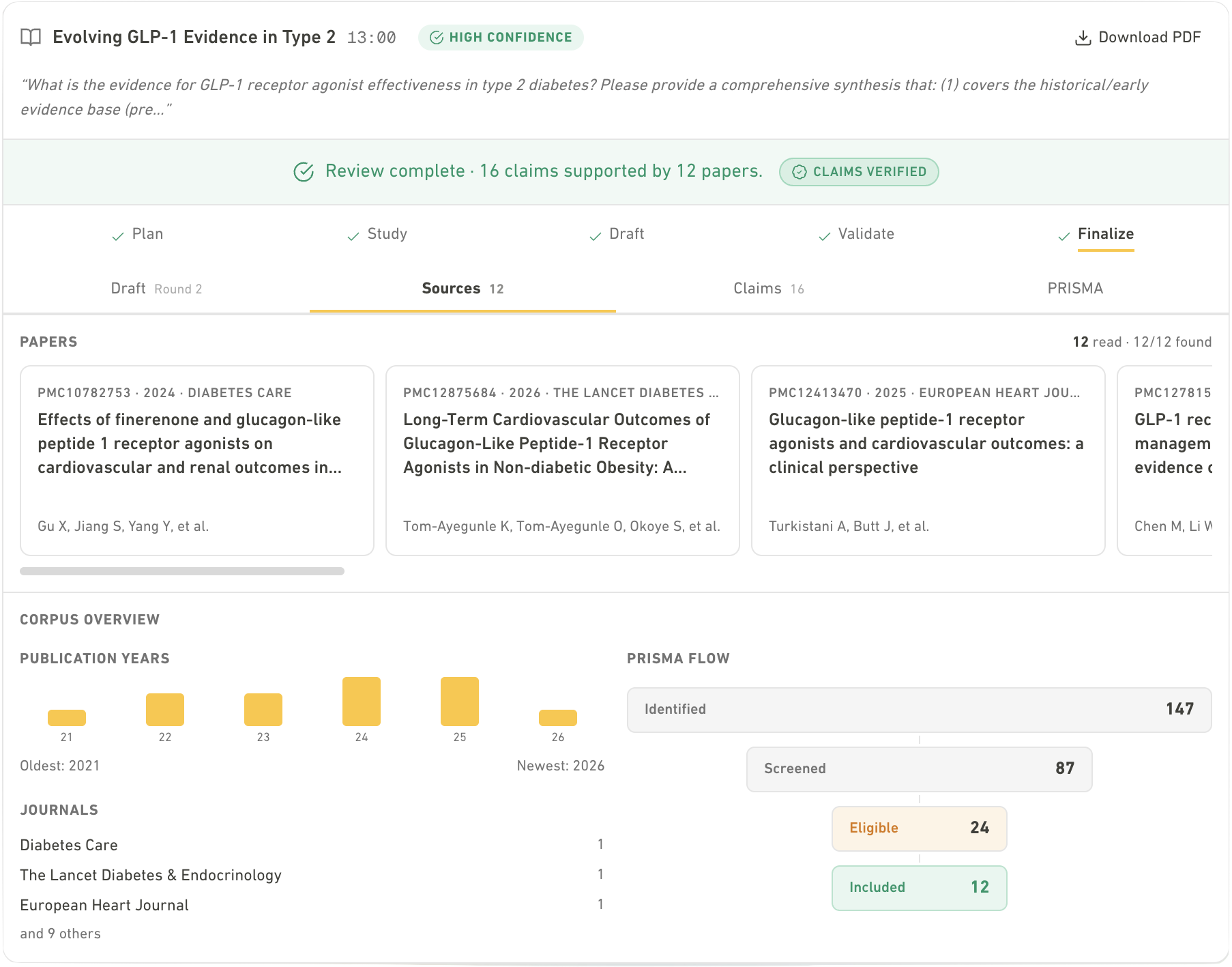Image resolution: width=1232 pixels, height=967 pixels.
Task: Switch to the Claims 16 tab
Action: pos(769,289)
